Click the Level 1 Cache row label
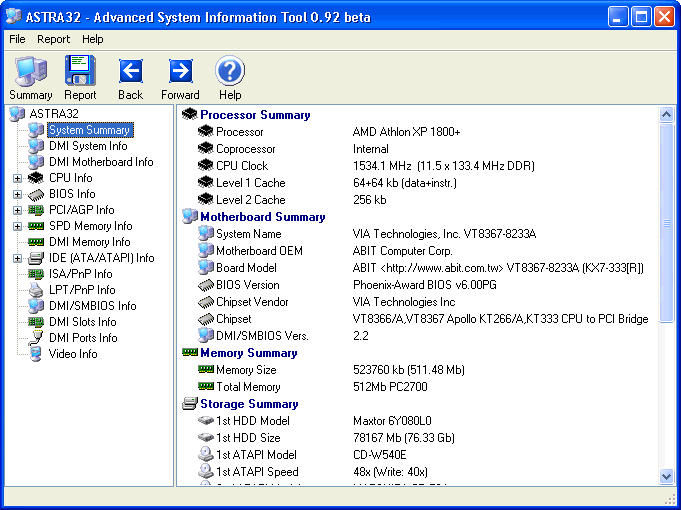Viewport: 681px width, 510px height. click(x=251, y=183)
